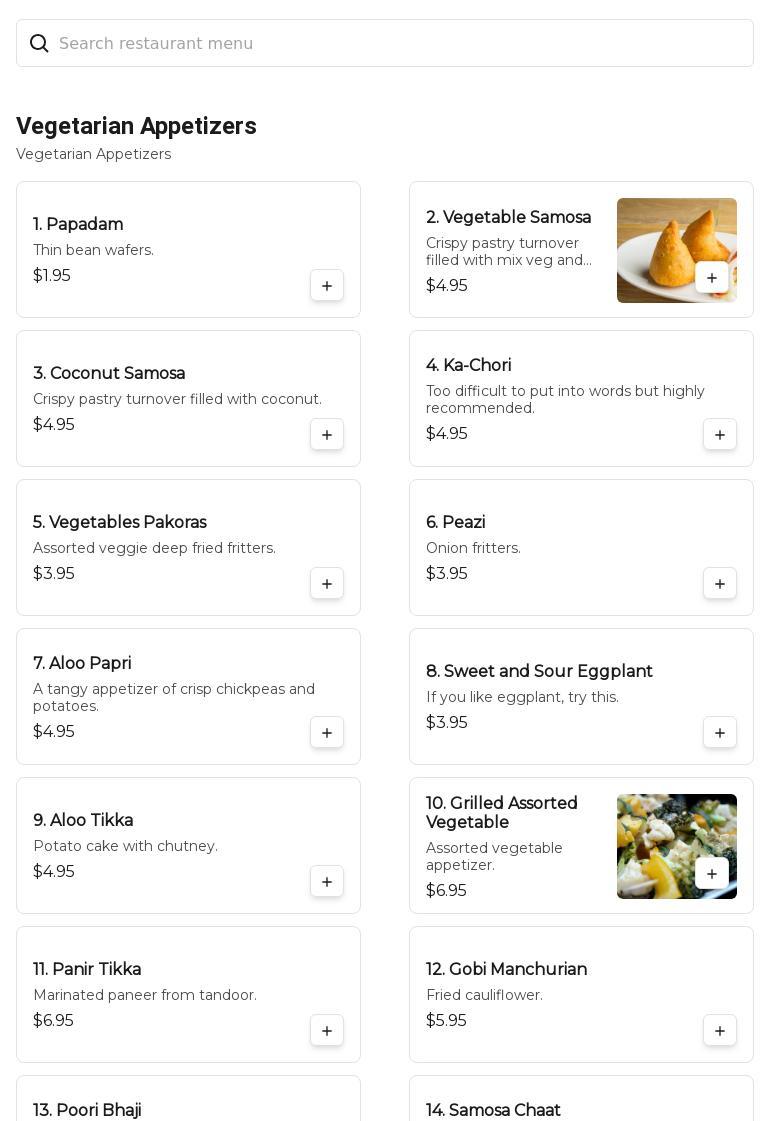This screenshot has width=770, height=1121.
Task: Add Grilled Assorted Vegetable to order
Action: (712, 874)
